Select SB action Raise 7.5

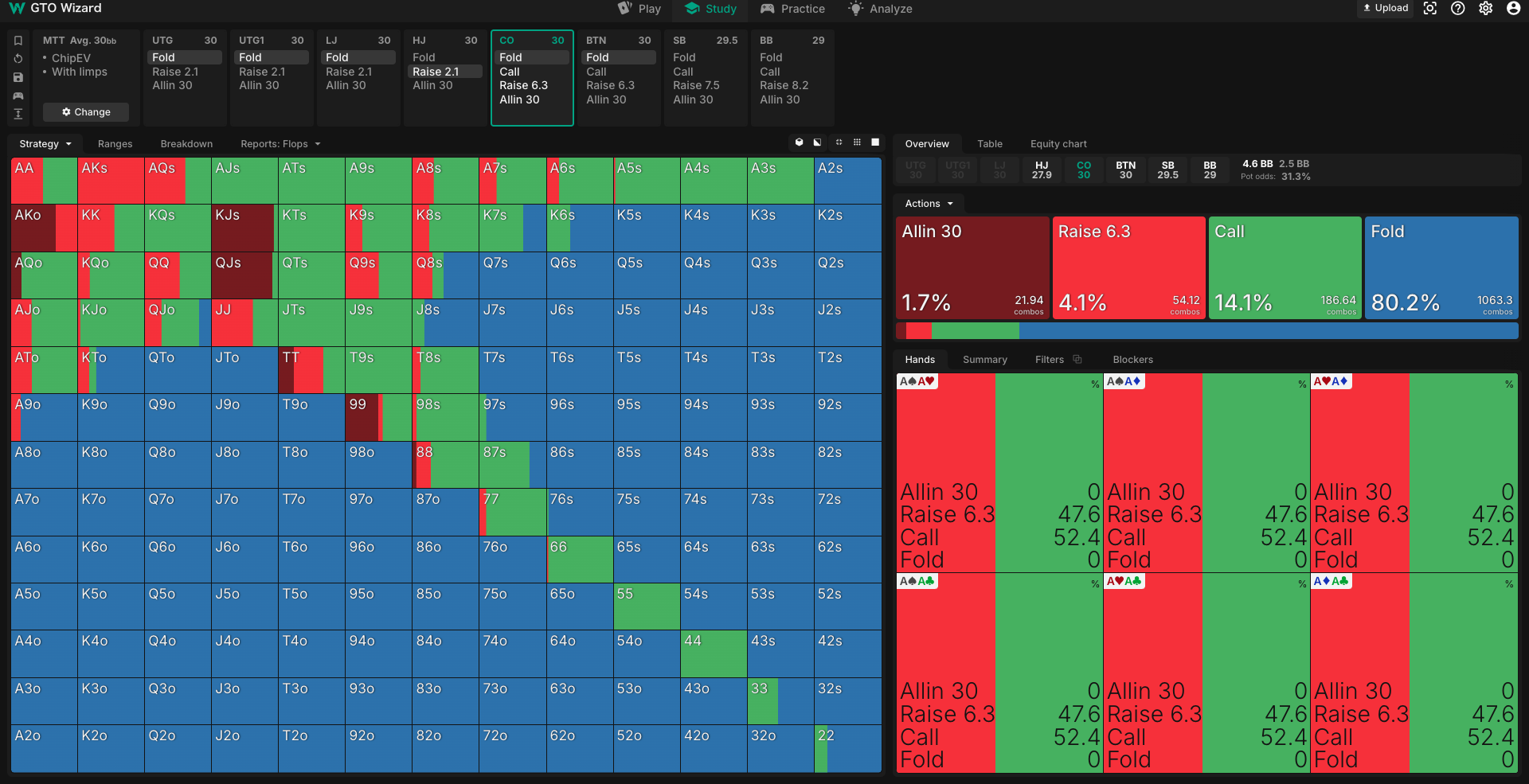click(x=705, y=85)
